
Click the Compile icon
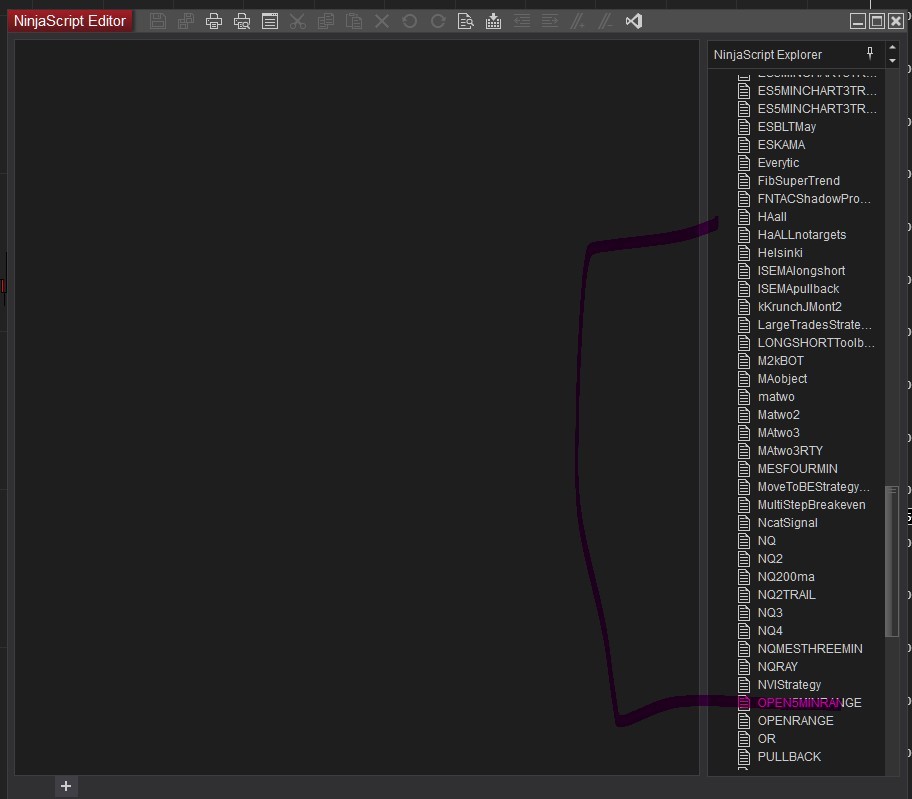coord(493,22)
